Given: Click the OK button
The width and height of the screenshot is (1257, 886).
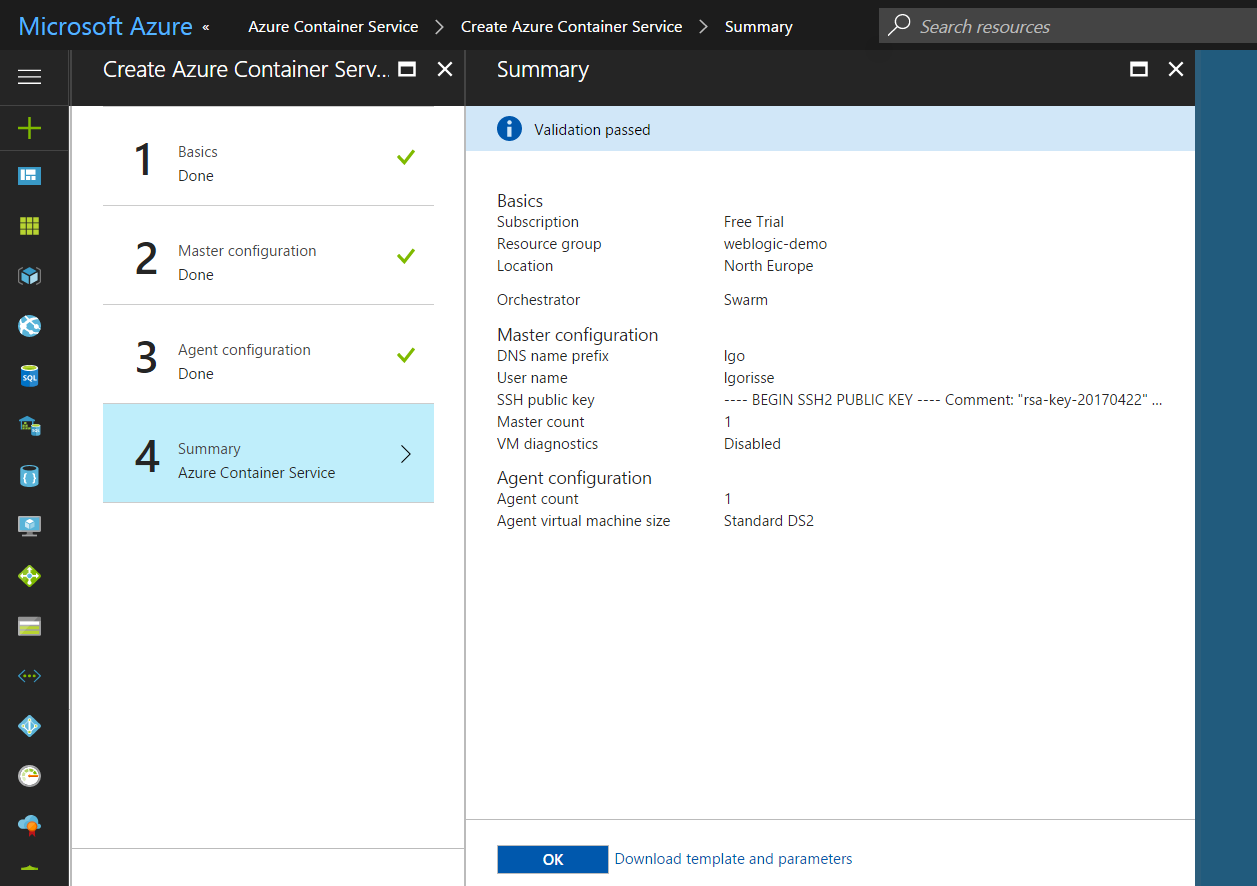Looking at the screenshot, I should [552, 859].
